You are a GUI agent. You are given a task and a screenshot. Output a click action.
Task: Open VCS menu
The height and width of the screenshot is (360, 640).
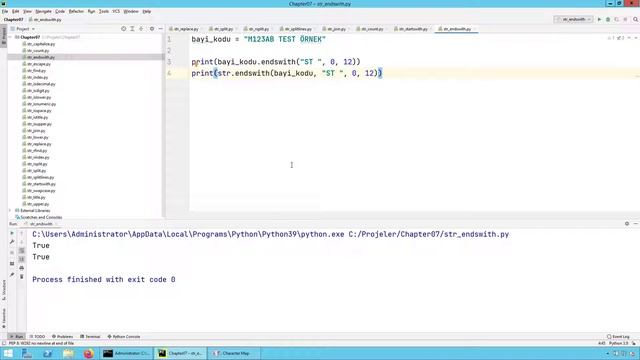pyautogui.click(x=116, y=11)
